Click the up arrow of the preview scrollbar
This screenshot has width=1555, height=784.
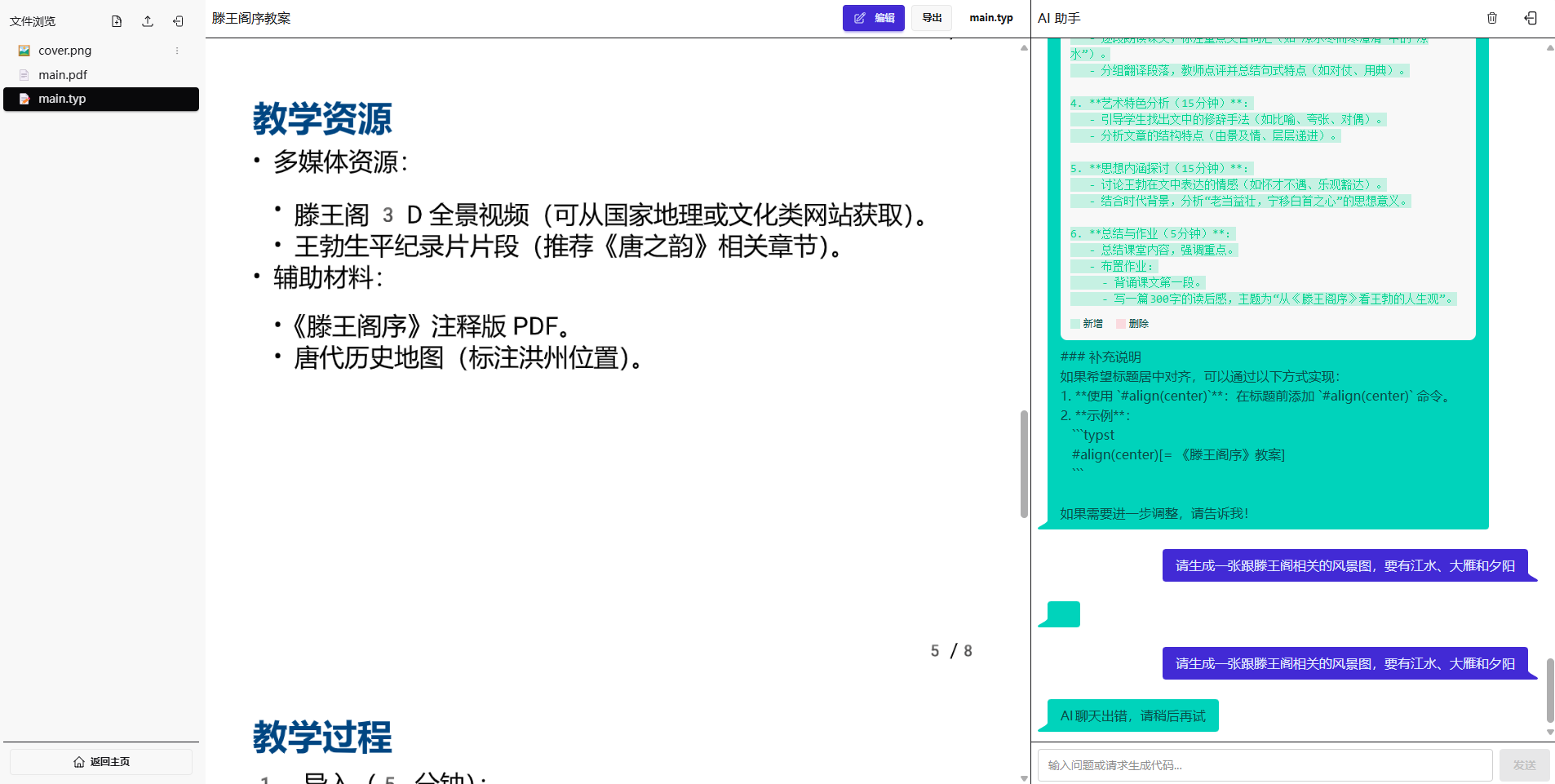(x=1023, y=48)
